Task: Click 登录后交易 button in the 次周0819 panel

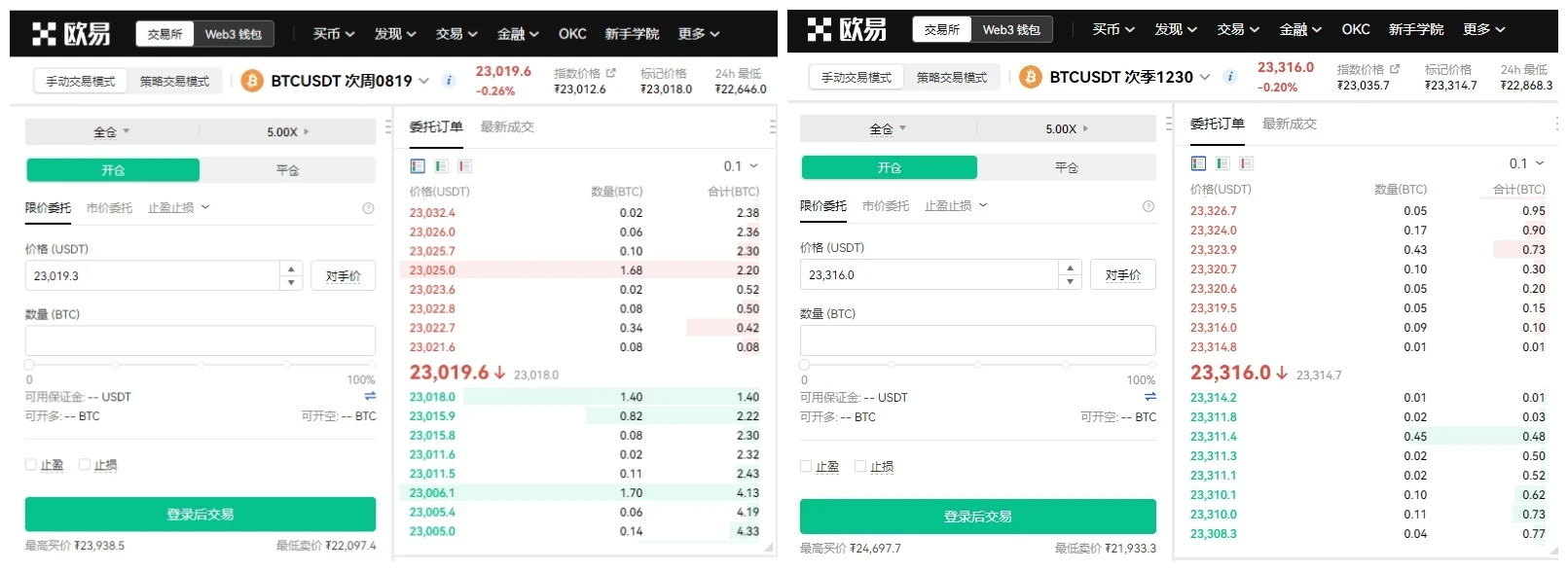Action: click(200, 515)
